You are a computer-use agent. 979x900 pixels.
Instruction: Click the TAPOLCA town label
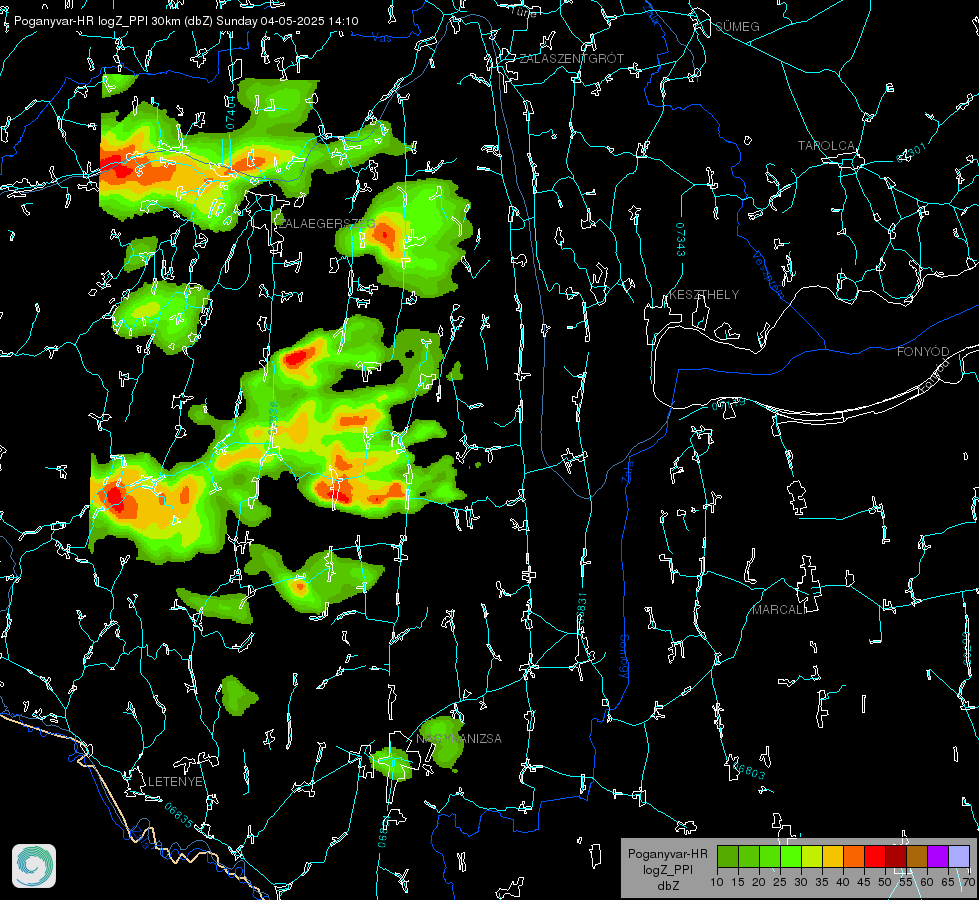tap(826, 146)
